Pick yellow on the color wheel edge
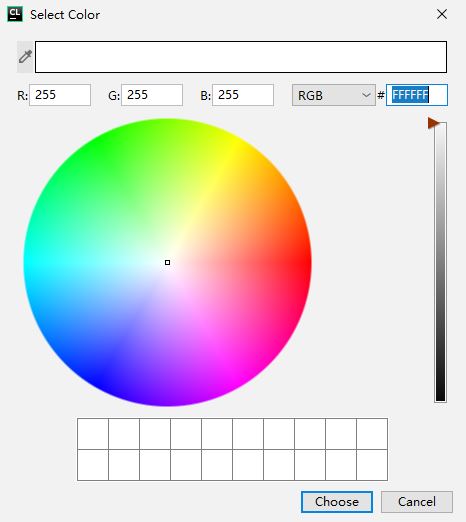The image size is (466, 522). click(x=236, y=143)
